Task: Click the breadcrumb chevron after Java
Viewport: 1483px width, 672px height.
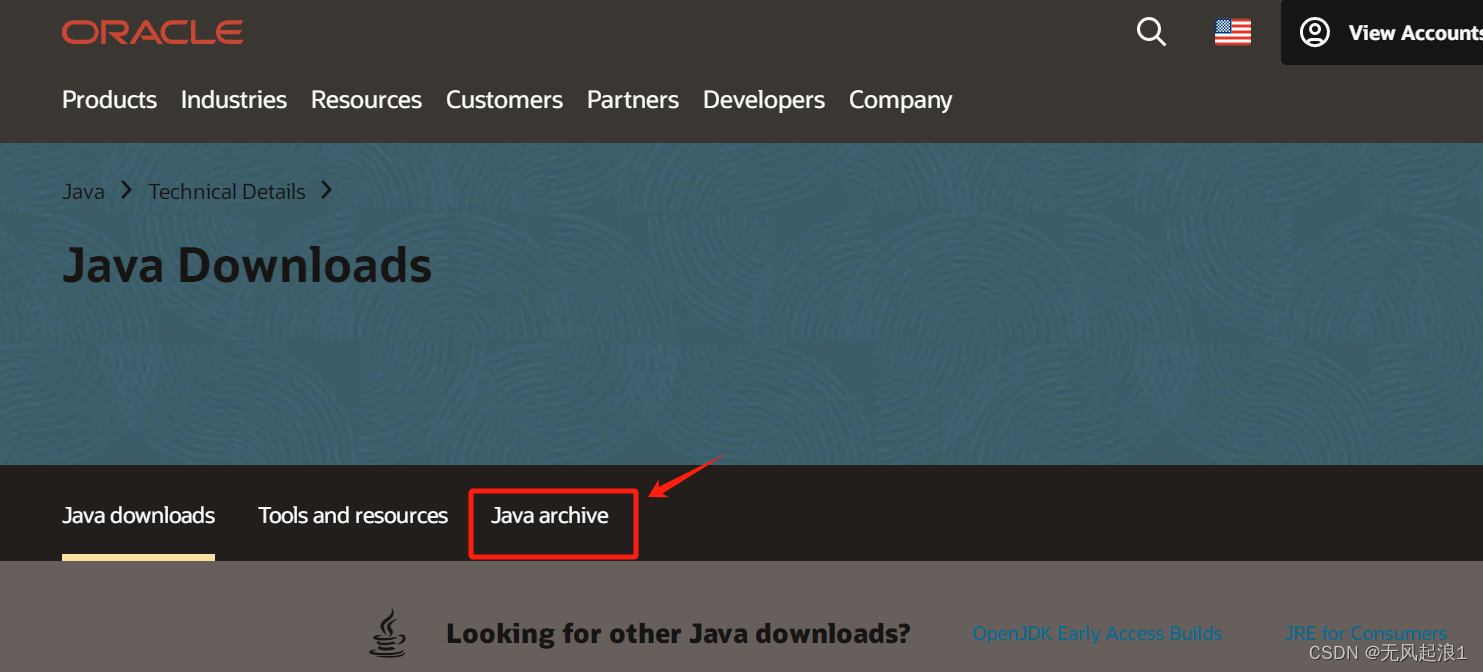Action: coord(126,190)
